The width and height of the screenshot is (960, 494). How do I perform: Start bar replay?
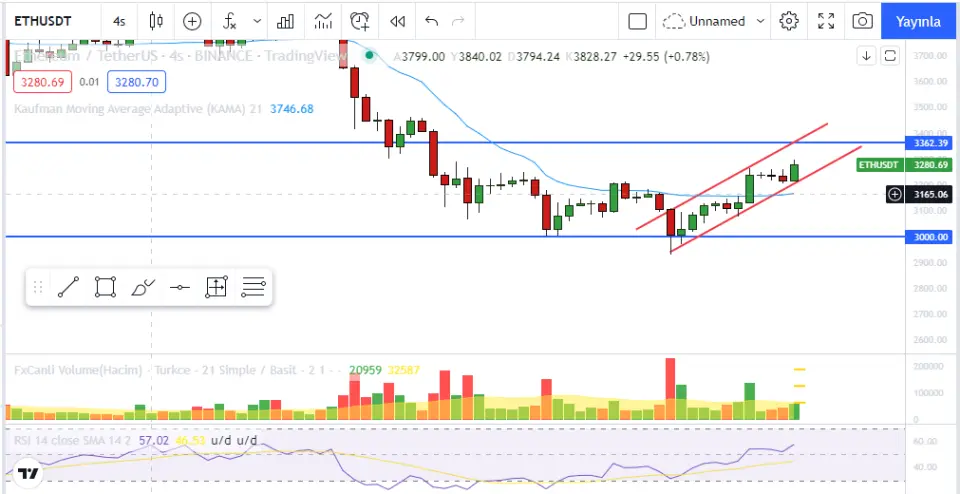[398, 21]
